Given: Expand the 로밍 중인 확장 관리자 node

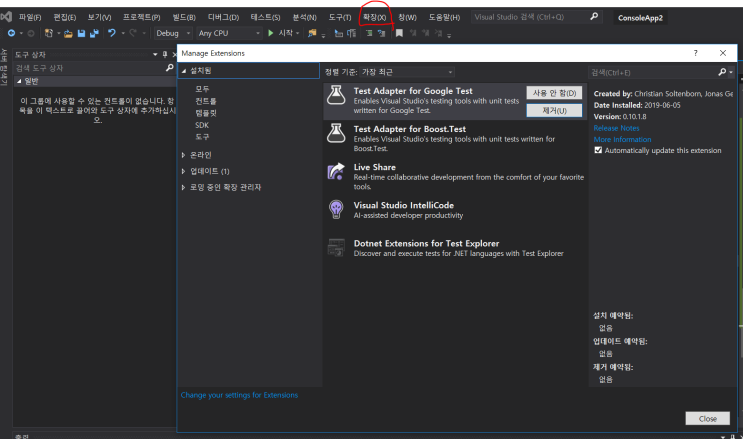Looking at the screenshot, I should click(183, 187).
